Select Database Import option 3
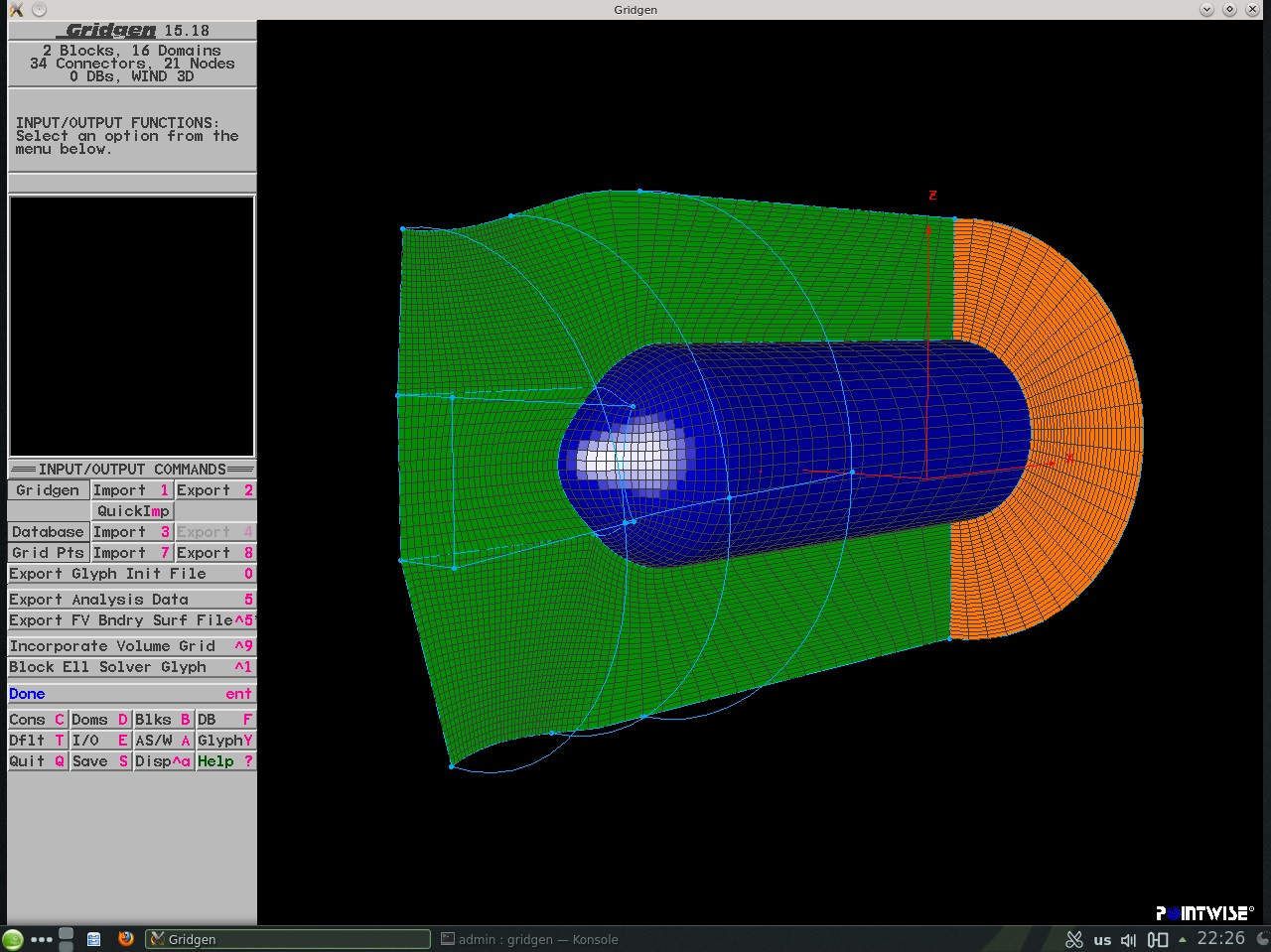 pos(132,532)
